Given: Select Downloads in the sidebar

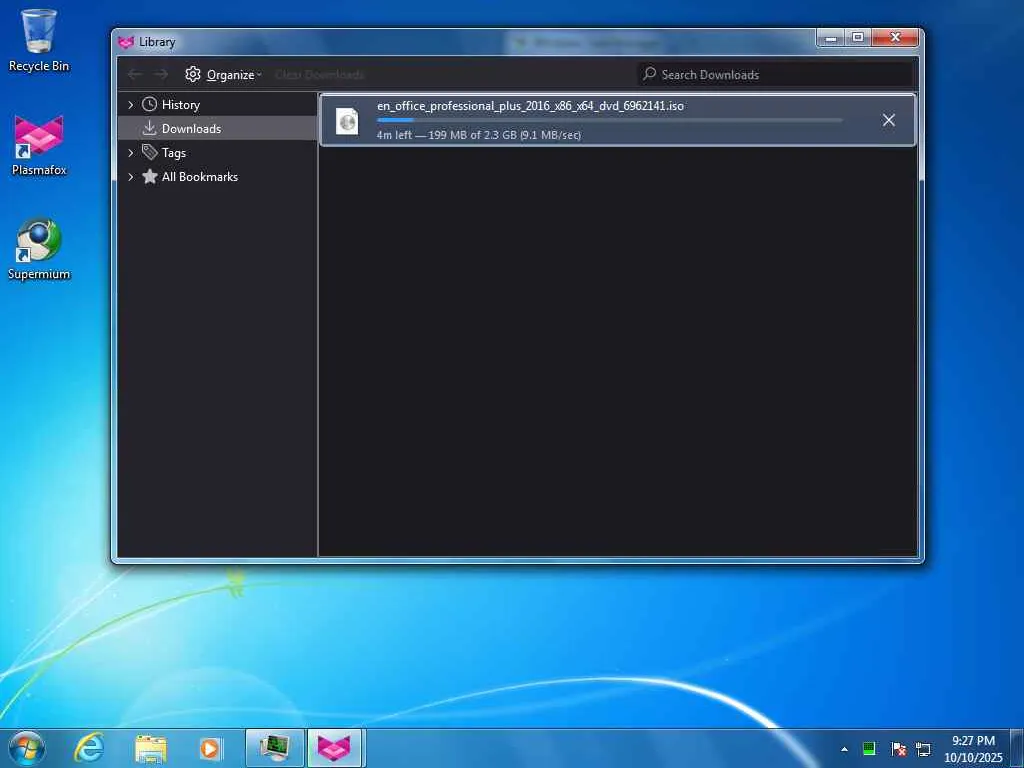Looking at the screenshot, I should point(217,129).
